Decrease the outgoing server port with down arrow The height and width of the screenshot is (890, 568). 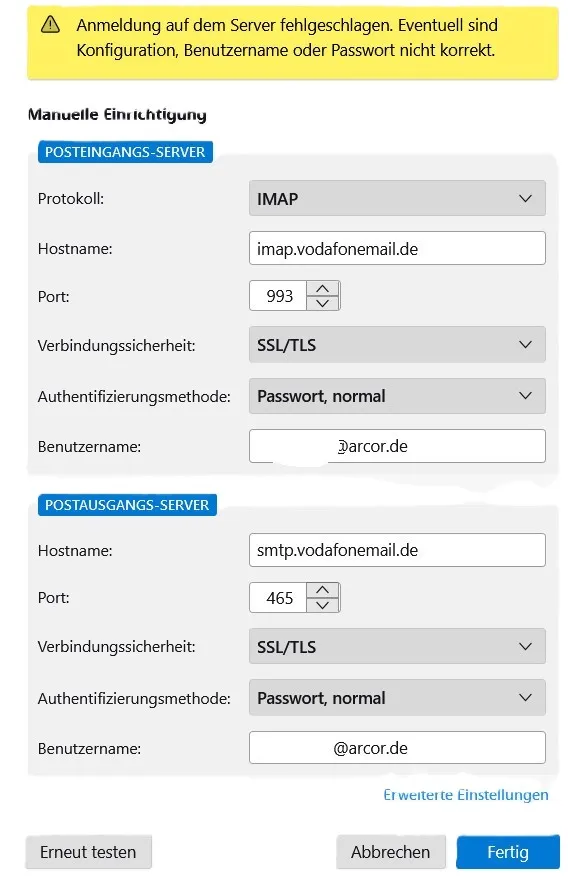[x=322, y=605]
